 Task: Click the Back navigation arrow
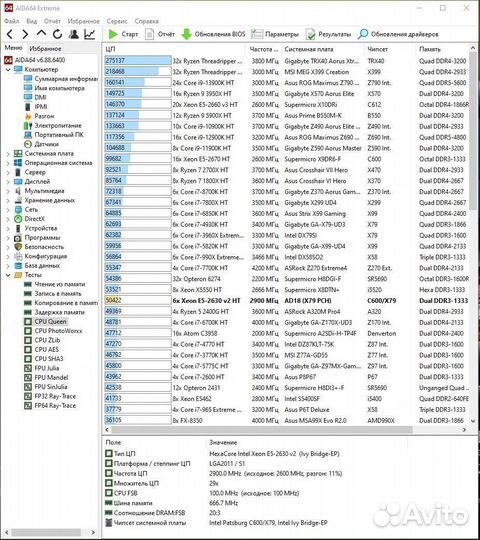point(10,34)
